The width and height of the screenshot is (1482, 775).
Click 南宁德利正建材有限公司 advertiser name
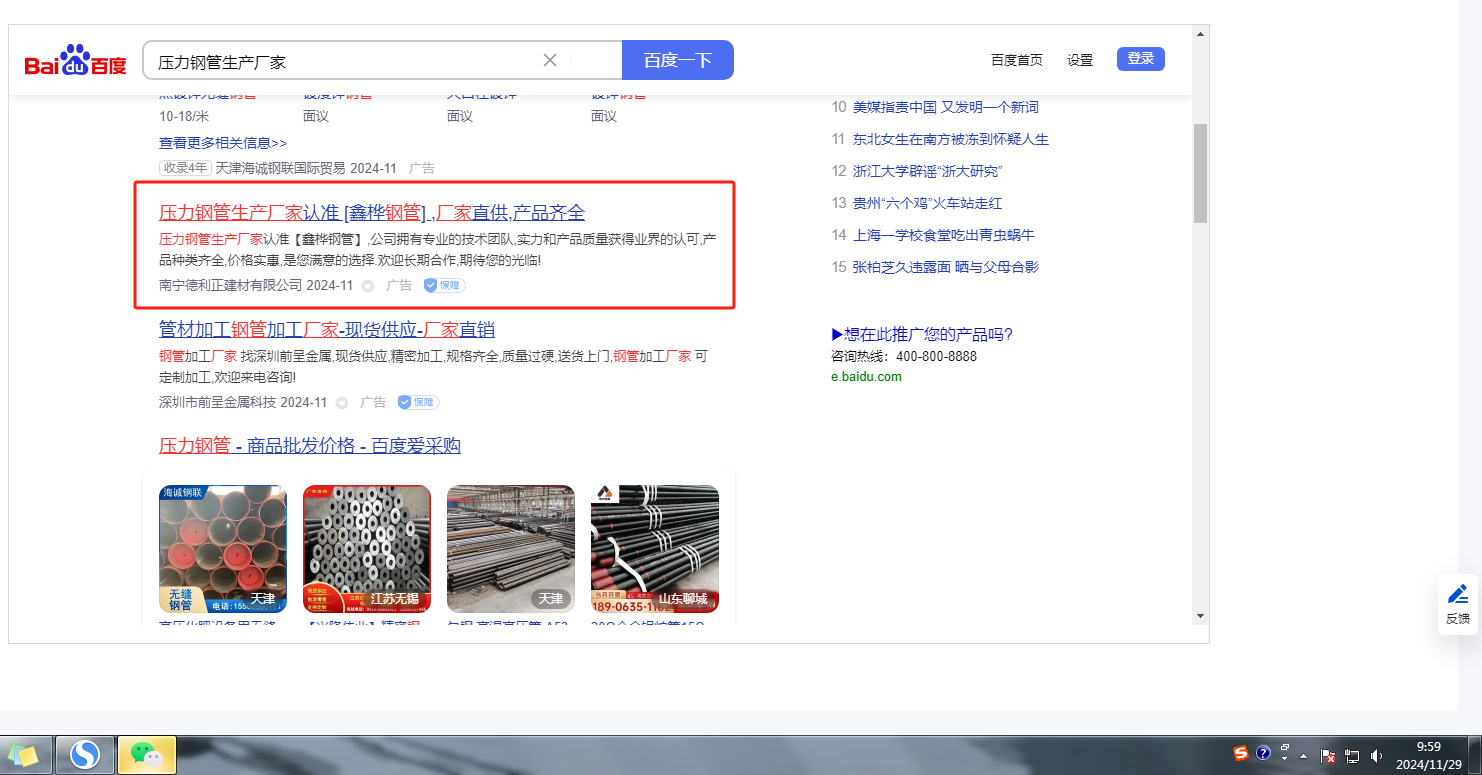click(230, 285)
